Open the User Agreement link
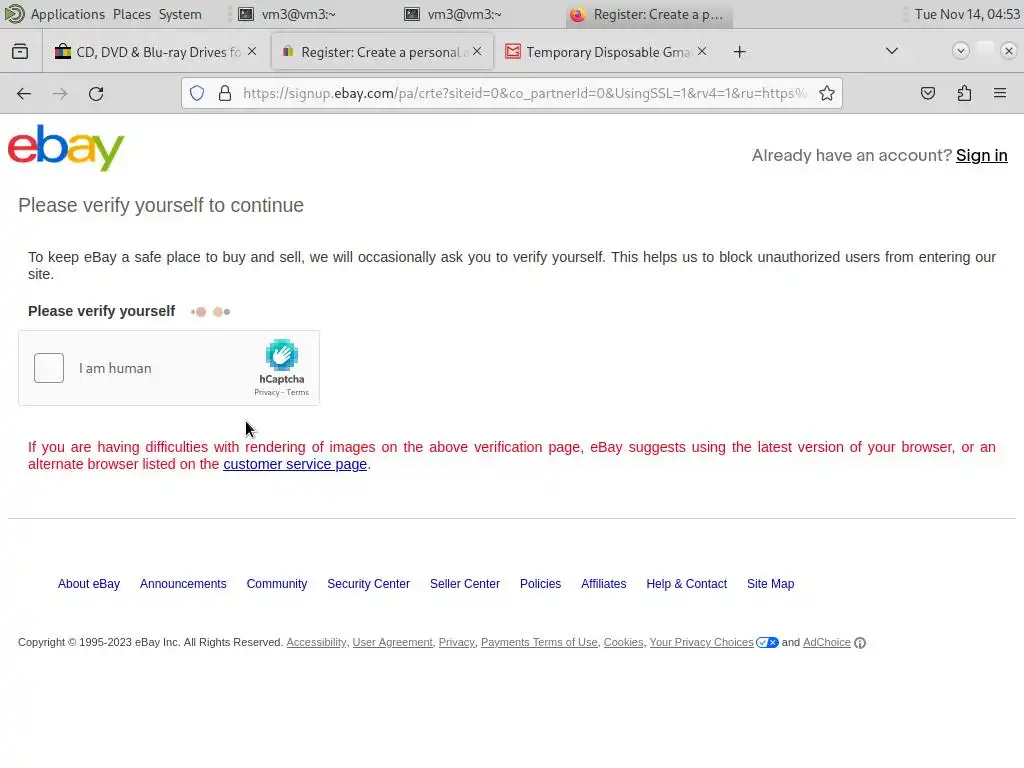This screenshot has height=768, width=1024. pos(392,643)
